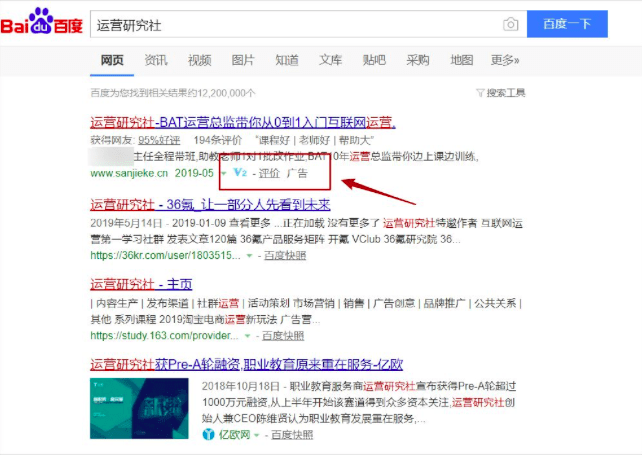Switch to the 资讯 tab
The width and height of the screenshot is (642, 457).
156,61
